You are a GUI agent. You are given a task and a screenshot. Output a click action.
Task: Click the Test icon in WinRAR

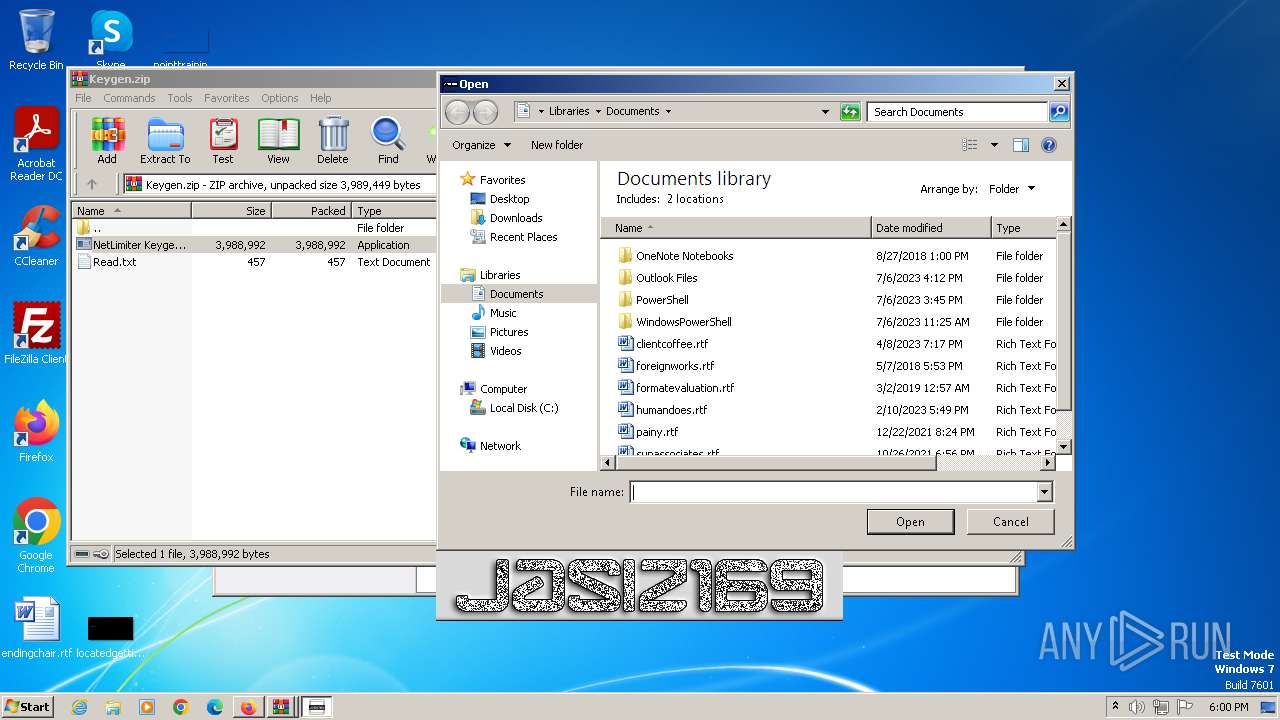click(223, 140)
